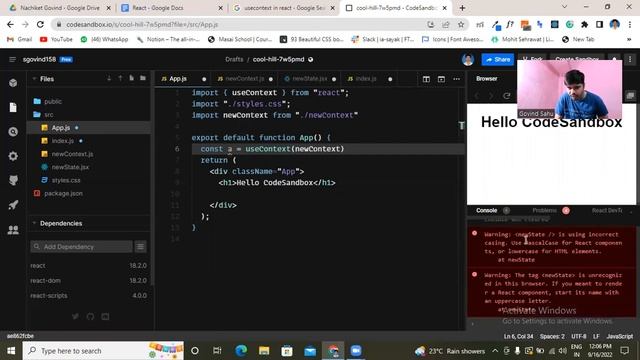Click JavaScript language mode in status bar
Viewport: 640px width, 360px height.
(x=620, y=336)
